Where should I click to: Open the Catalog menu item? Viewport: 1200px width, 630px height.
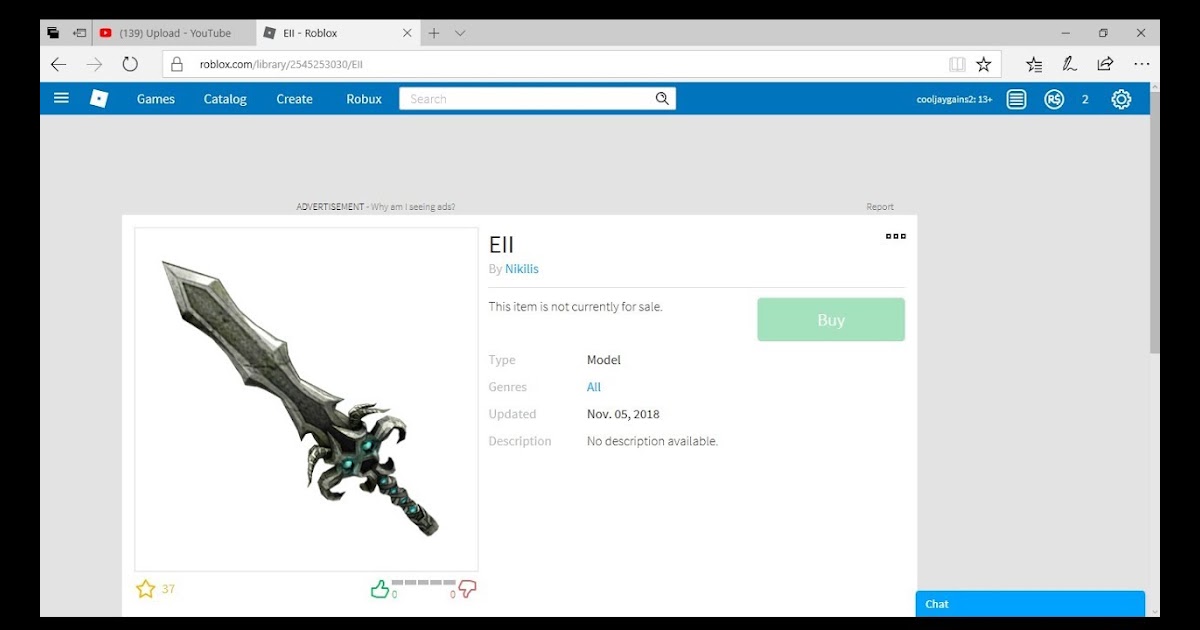[225, 99]
